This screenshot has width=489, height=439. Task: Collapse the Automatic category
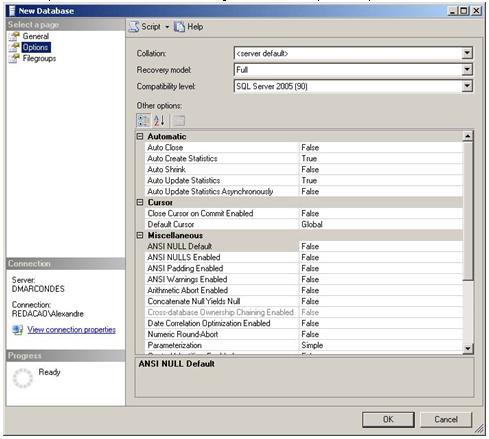(140, 136)
